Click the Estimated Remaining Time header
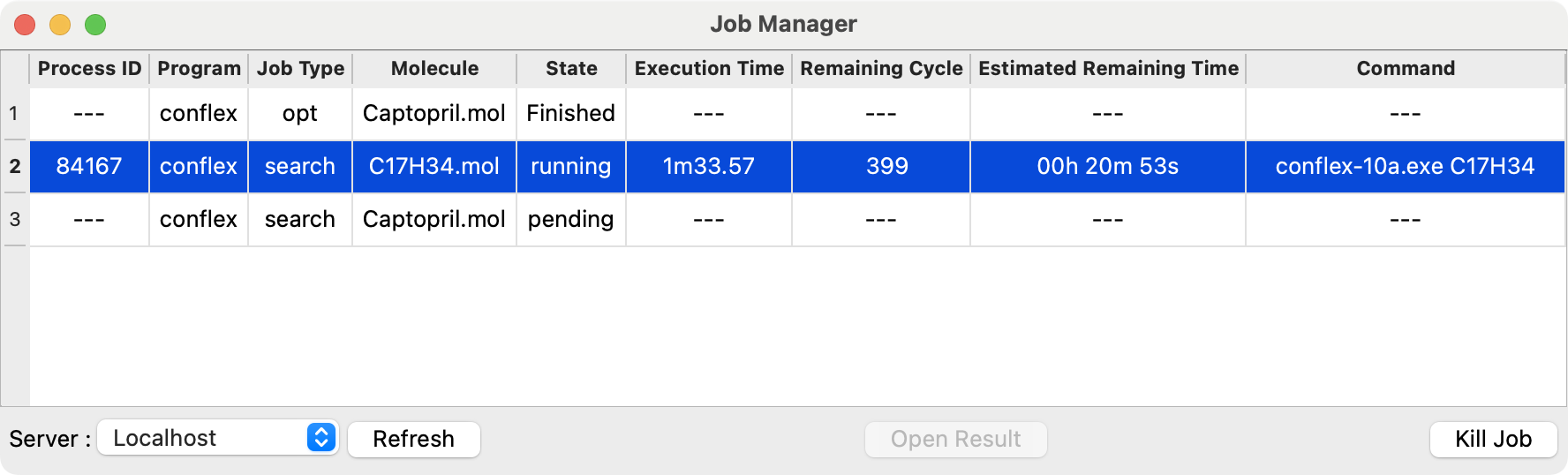 click(1108, 69)
